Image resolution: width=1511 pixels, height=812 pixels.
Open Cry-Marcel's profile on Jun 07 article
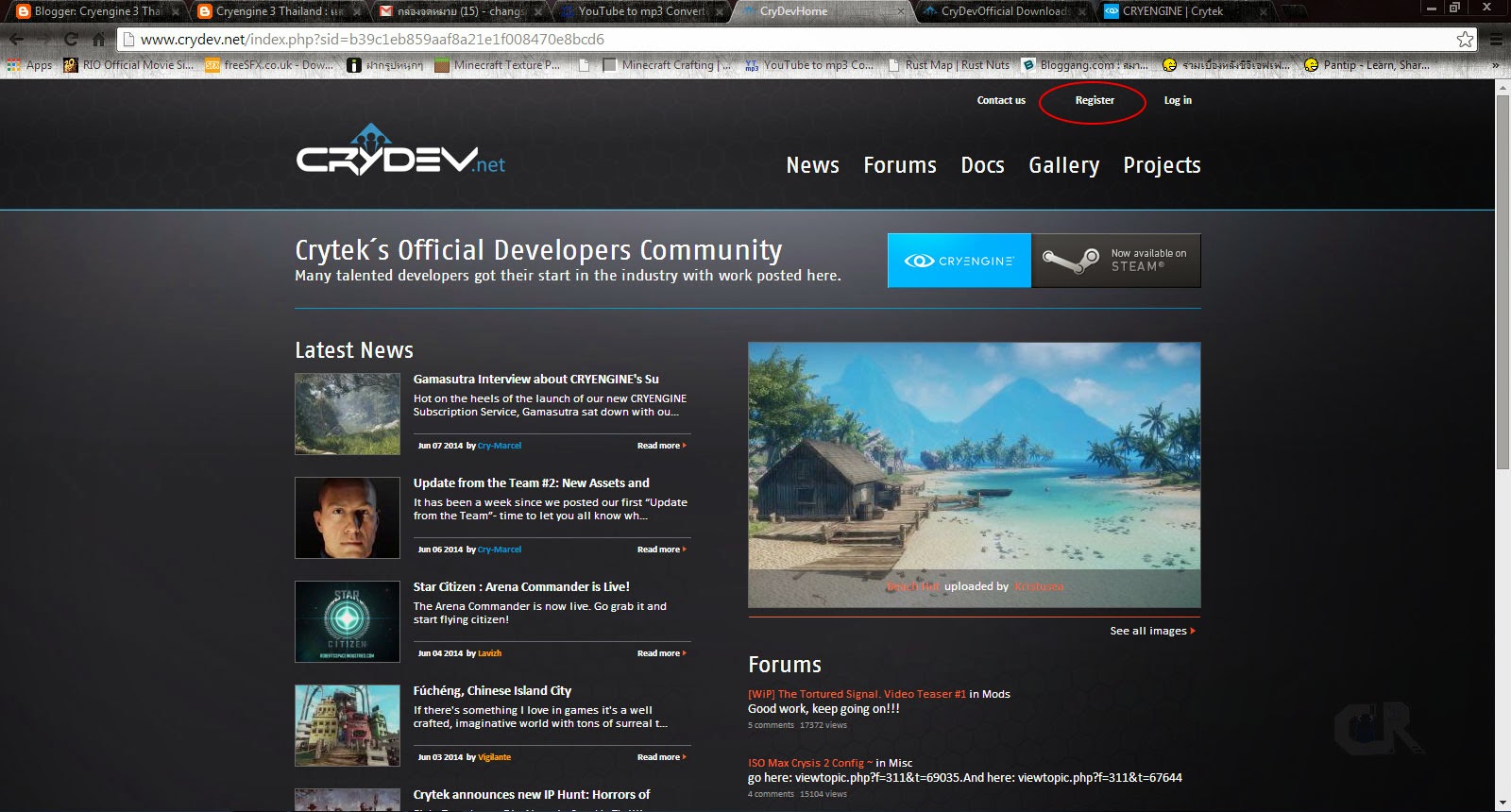click(x=500, y=446)
